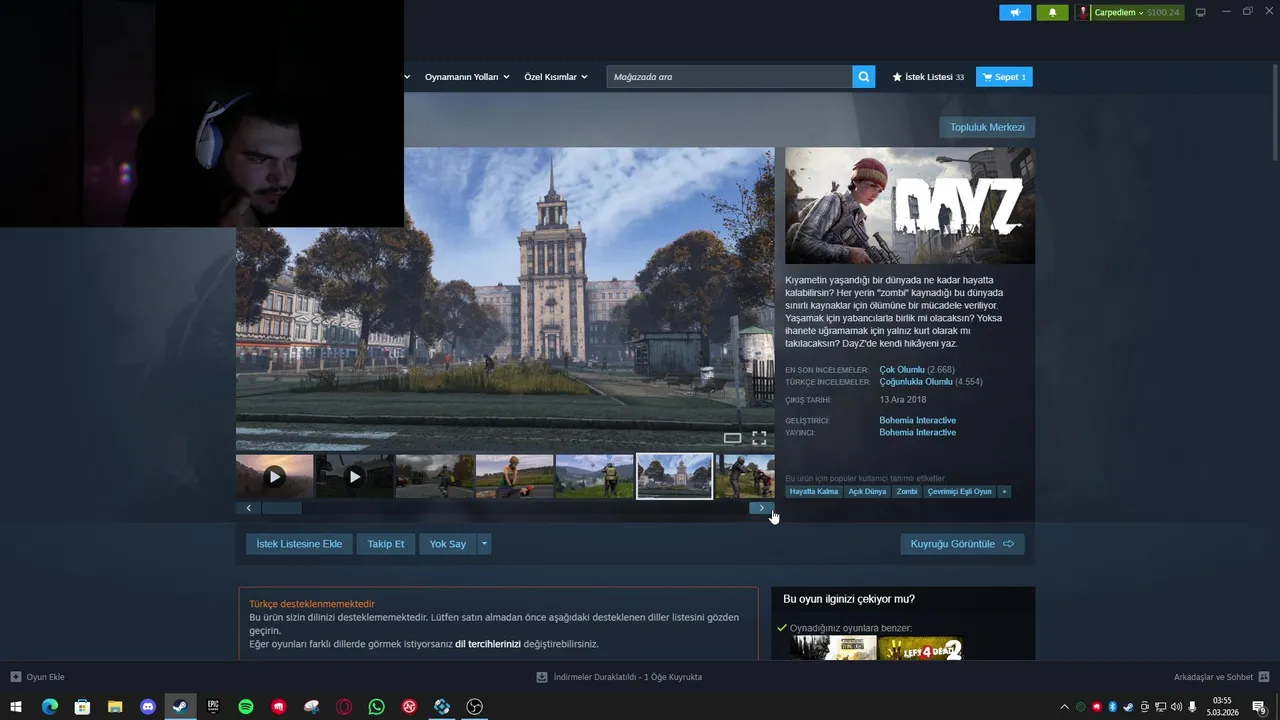Add a tag with plus button

tap(1004, 492)
